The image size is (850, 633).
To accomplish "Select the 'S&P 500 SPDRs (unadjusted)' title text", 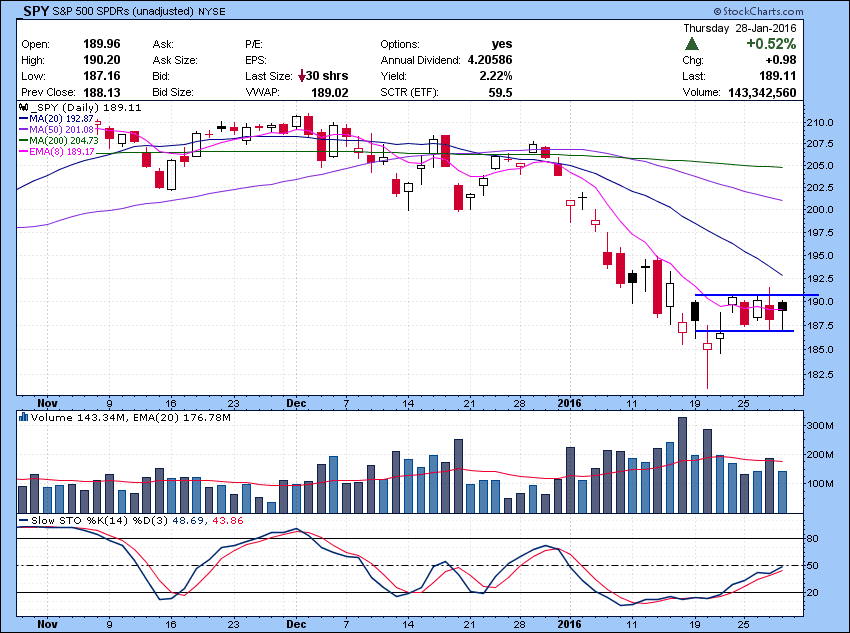I will (123, 11).
